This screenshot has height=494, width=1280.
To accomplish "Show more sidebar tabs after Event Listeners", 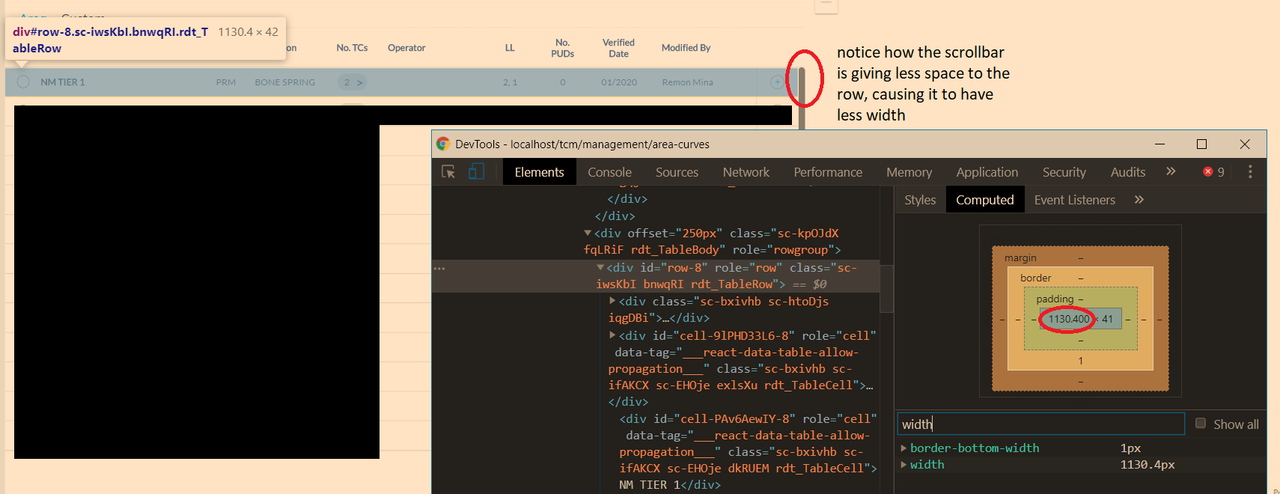I will click(x=1138, y=200).
